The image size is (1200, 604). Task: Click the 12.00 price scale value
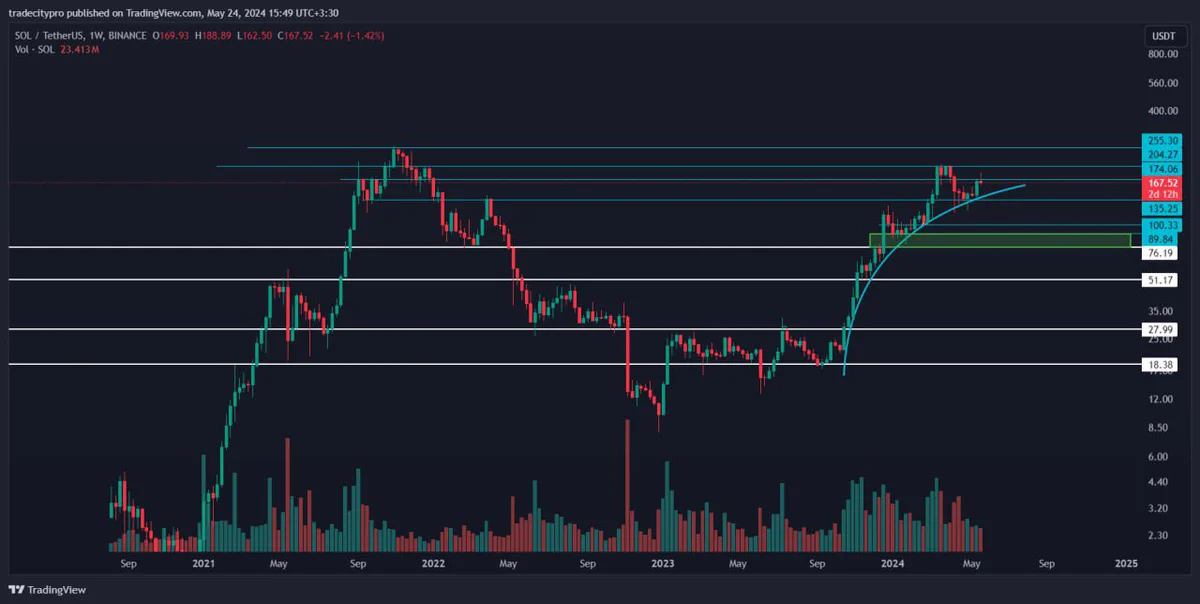pos(1160,399)
